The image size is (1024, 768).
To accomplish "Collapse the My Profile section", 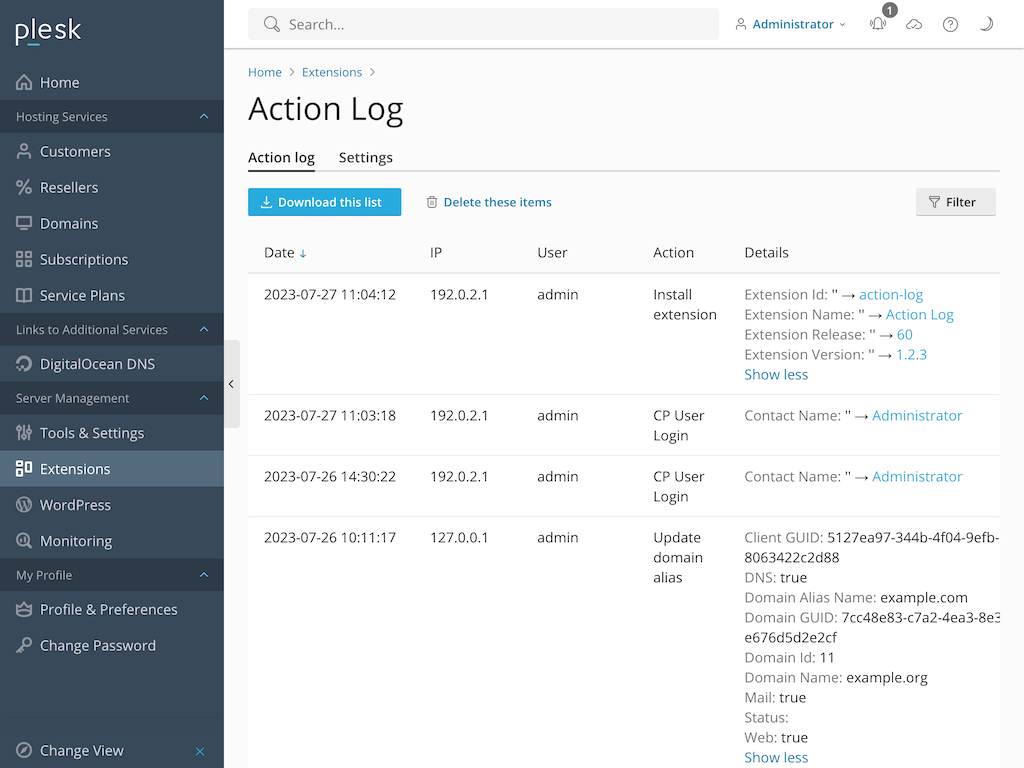I will pos(204,575).
